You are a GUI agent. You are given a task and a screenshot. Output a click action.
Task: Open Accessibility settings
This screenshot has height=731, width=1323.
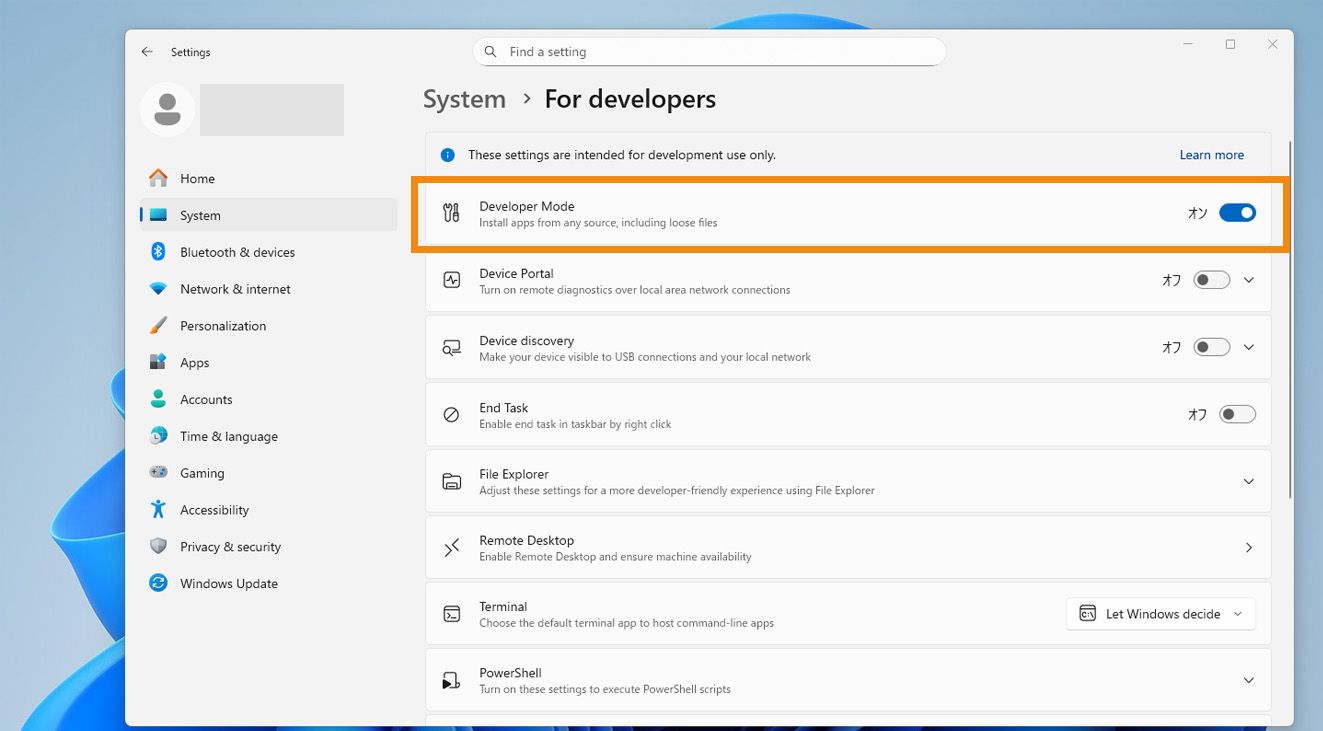268,510
